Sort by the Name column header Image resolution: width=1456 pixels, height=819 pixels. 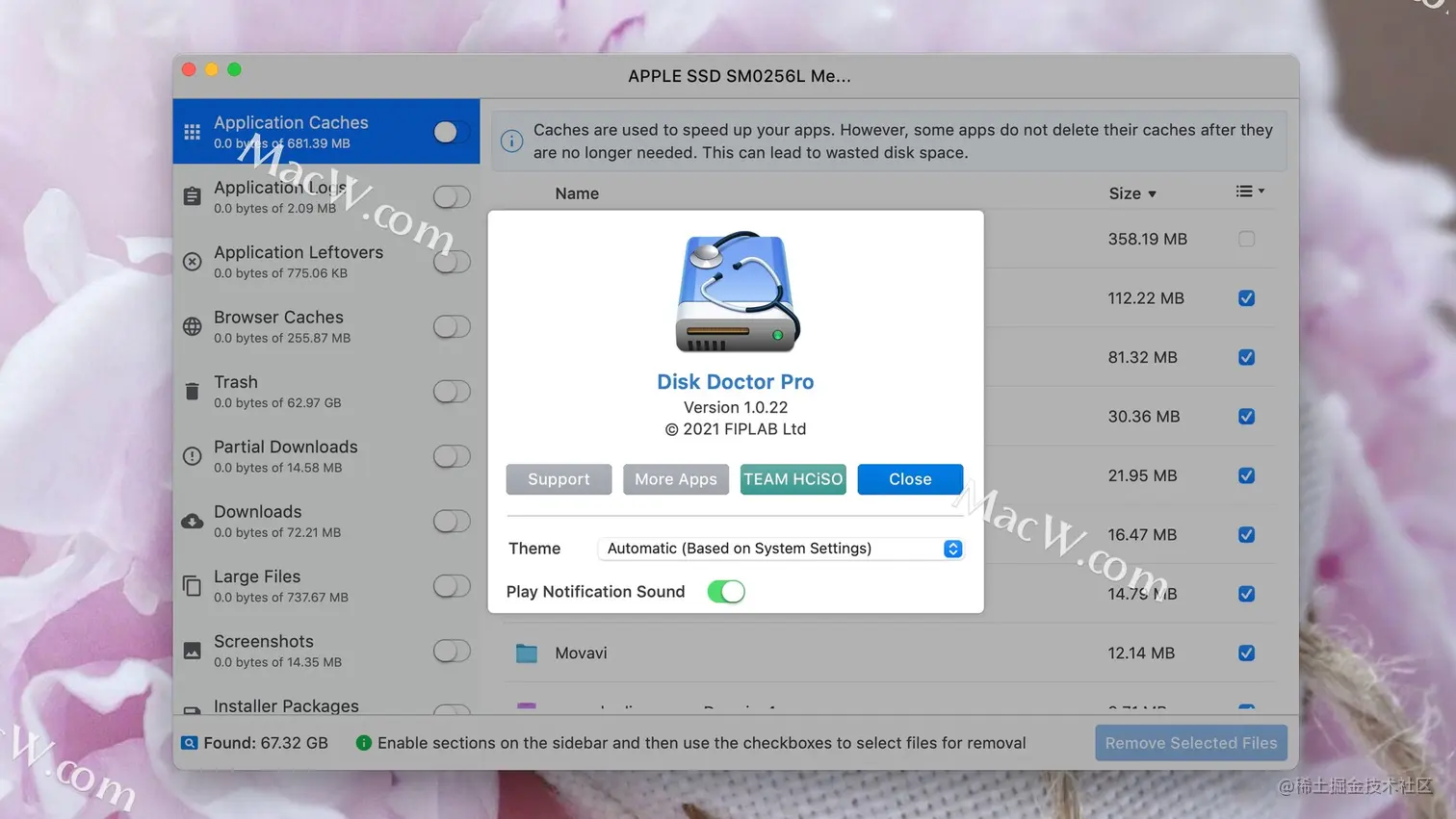[577, 193]
